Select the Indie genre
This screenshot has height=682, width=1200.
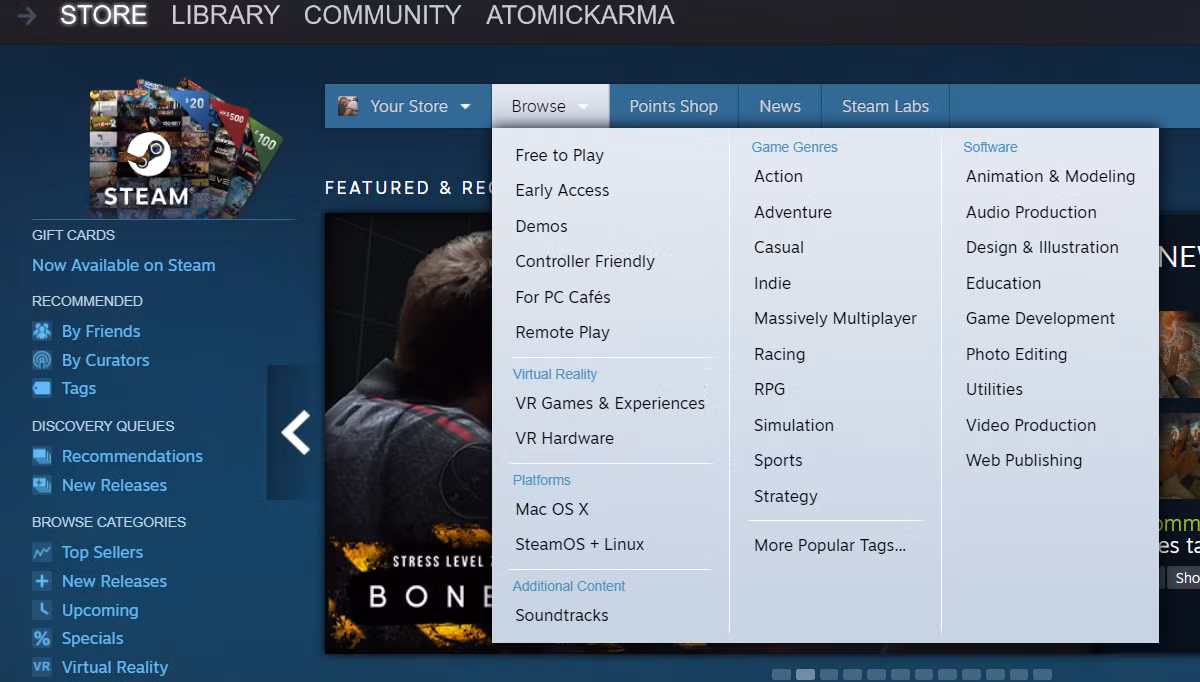(772, 283)
